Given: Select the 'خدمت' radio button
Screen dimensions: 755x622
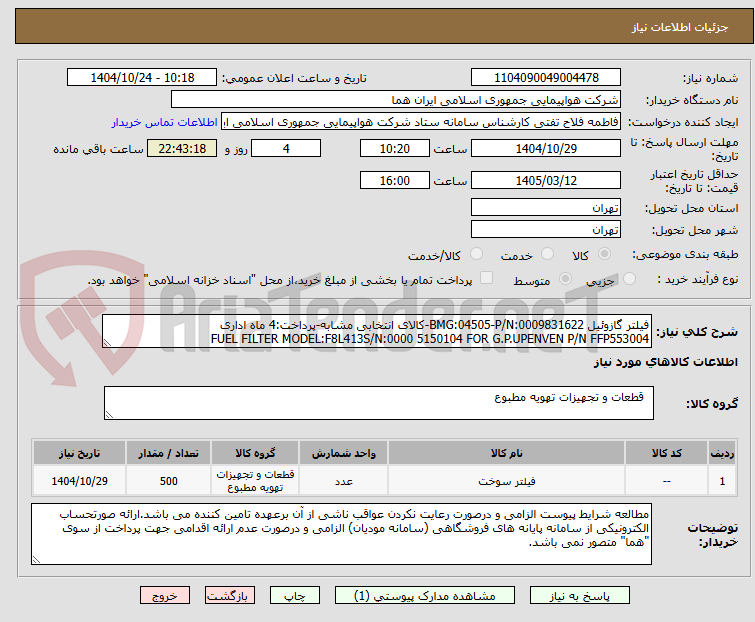Looking at the screenshot, I should coord(547,254).
